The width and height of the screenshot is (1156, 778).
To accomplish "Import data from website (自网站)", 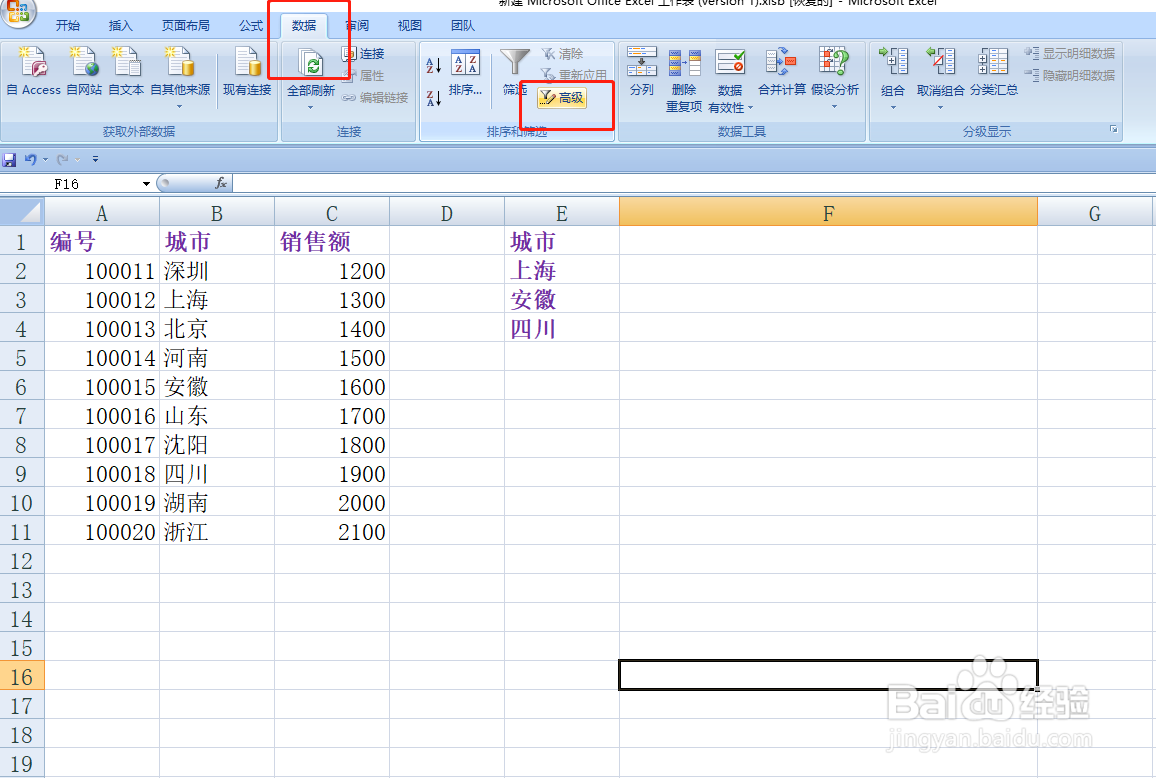I will (x=84, y=71).
